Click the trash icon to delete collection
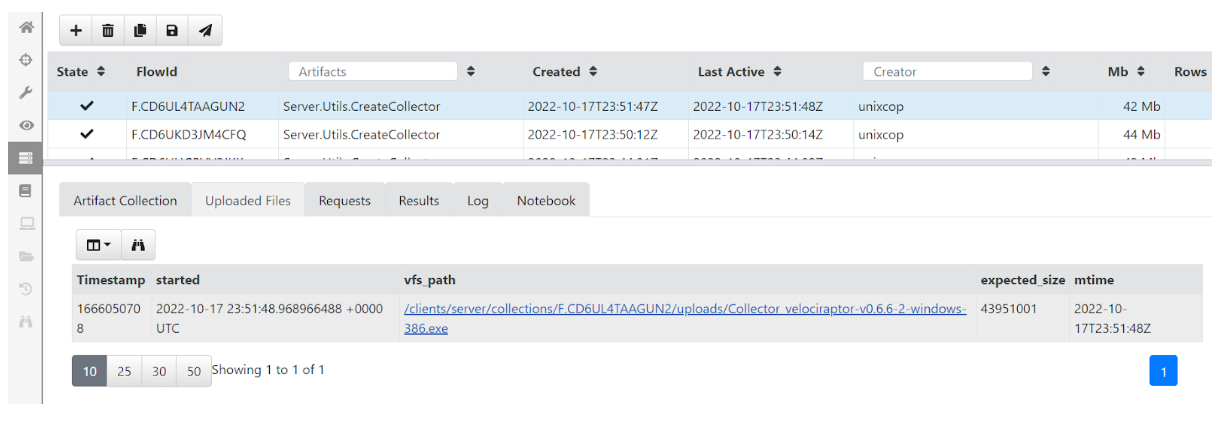 [x=108, y=31]
